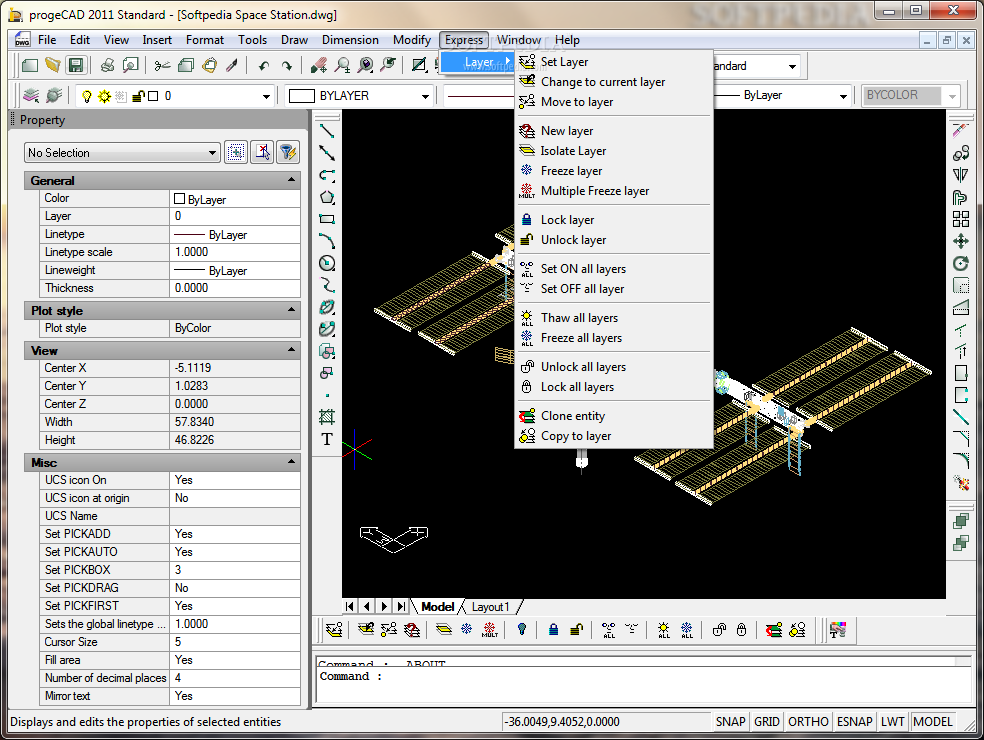Collapse the General section
Image resolution: width=984 pixels, height=740 pixels.
coord(292,180)
